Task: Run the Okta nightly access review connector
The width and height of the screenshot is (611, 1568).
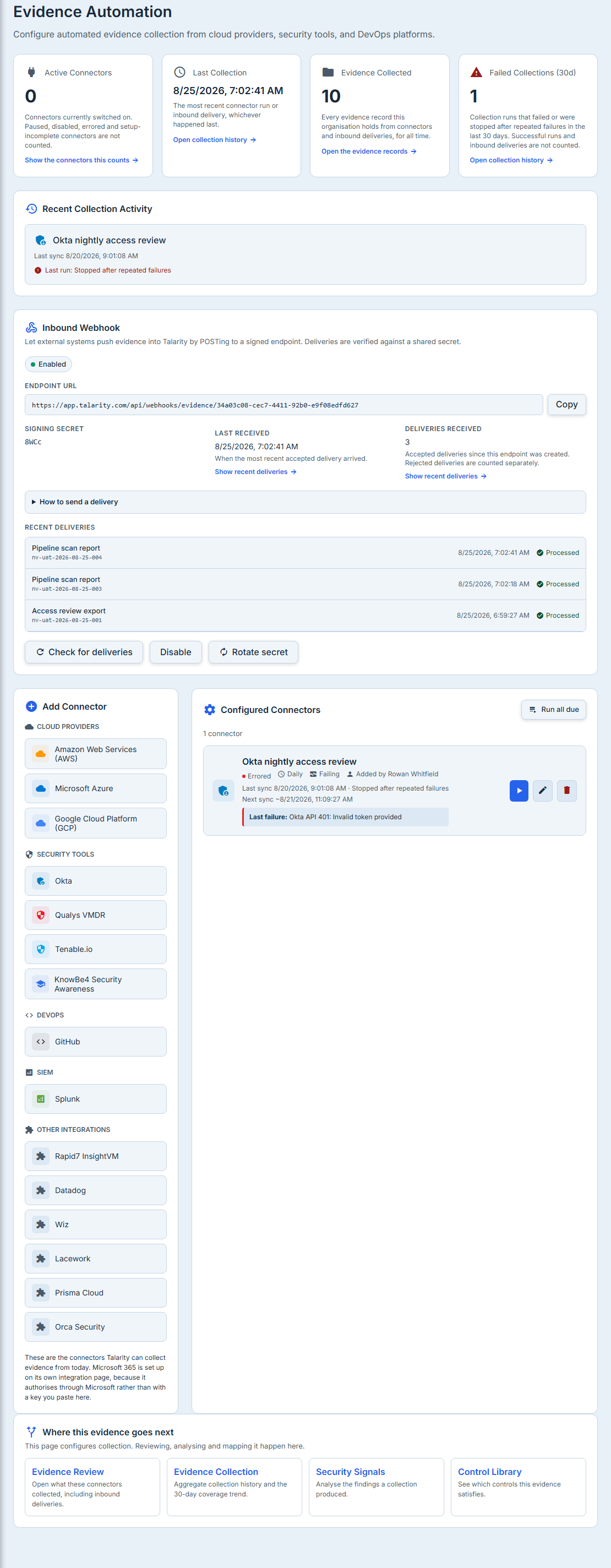Action: point(519,790)
